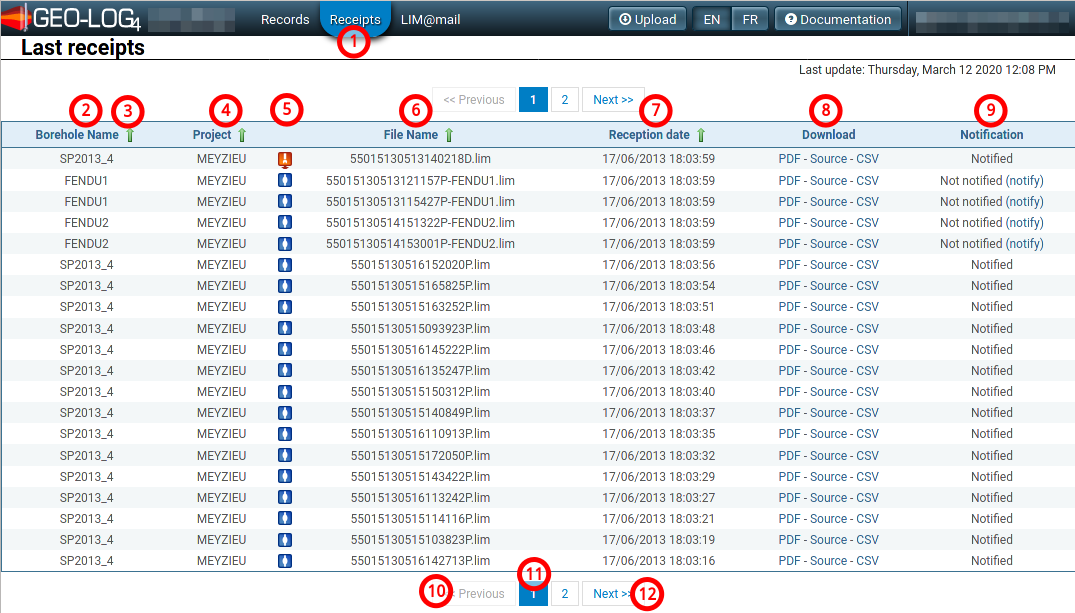Click the notify link in the first FENDU1 row
This screenshot has height=613, width=1075.
[1024, 181]
